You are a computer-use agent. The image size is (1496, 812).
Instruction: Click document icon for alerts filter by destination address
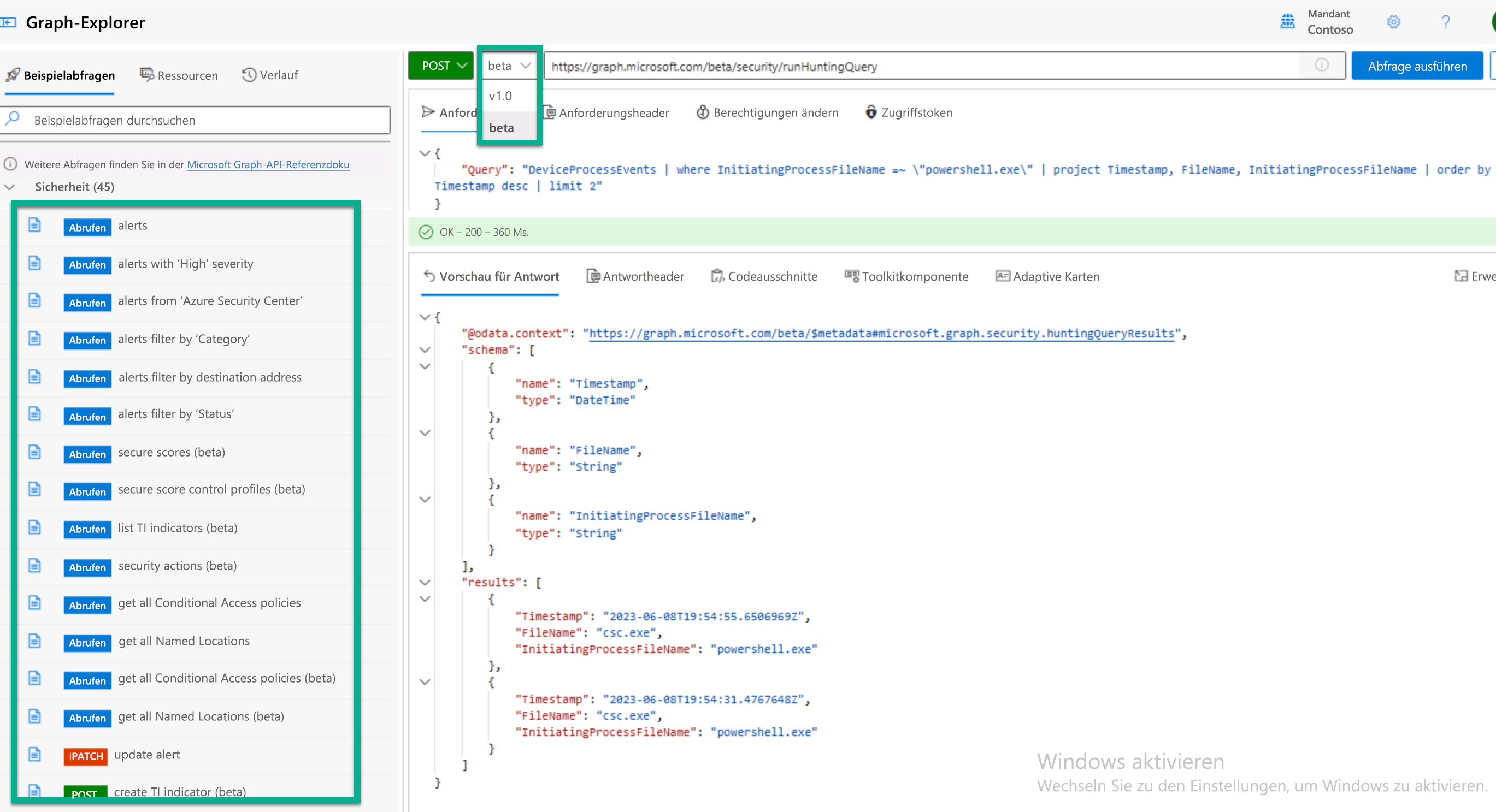tap(35, 377)
